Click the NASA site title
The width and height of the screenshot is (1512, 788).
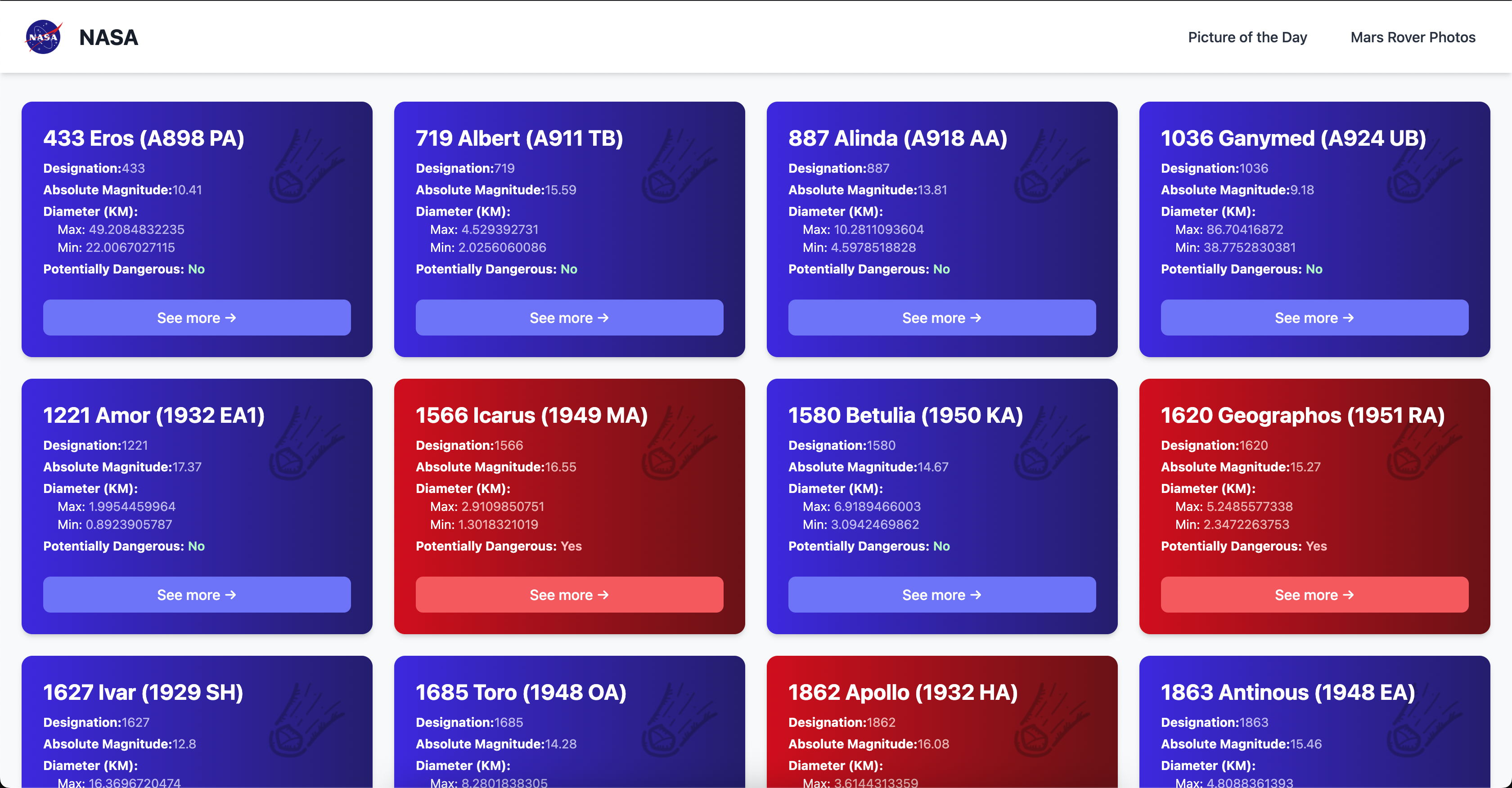[108, 37]
